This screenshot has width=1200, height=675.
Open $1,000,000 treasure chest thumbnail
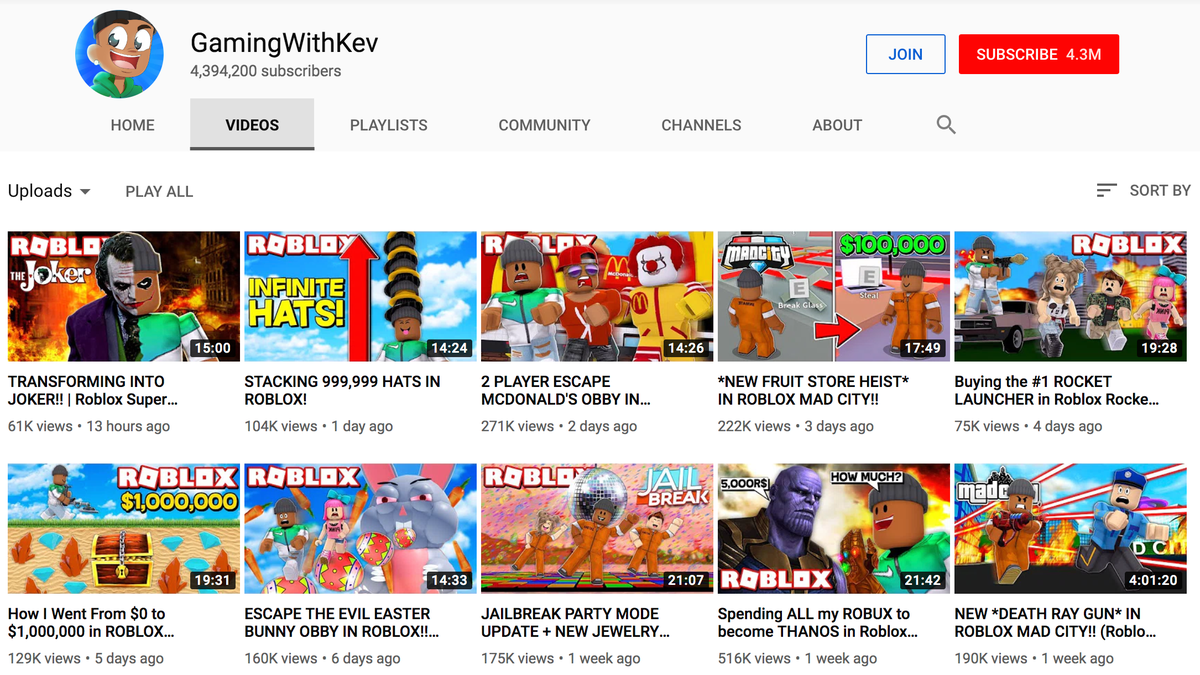tap(124, 529)
